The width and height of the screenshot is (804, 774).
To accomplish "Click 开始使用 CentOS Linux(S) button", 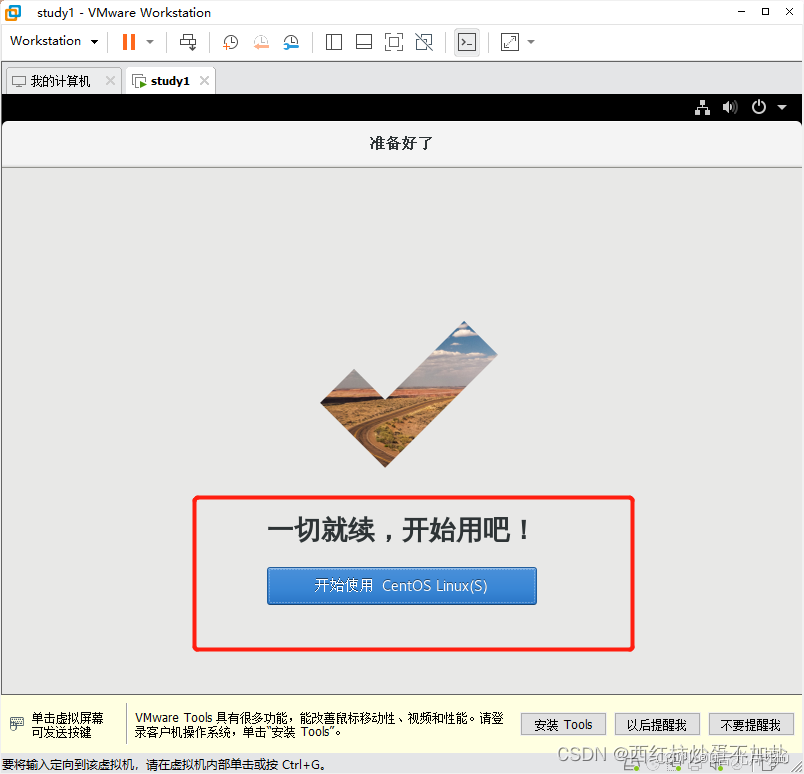I will tap(401, 586).
